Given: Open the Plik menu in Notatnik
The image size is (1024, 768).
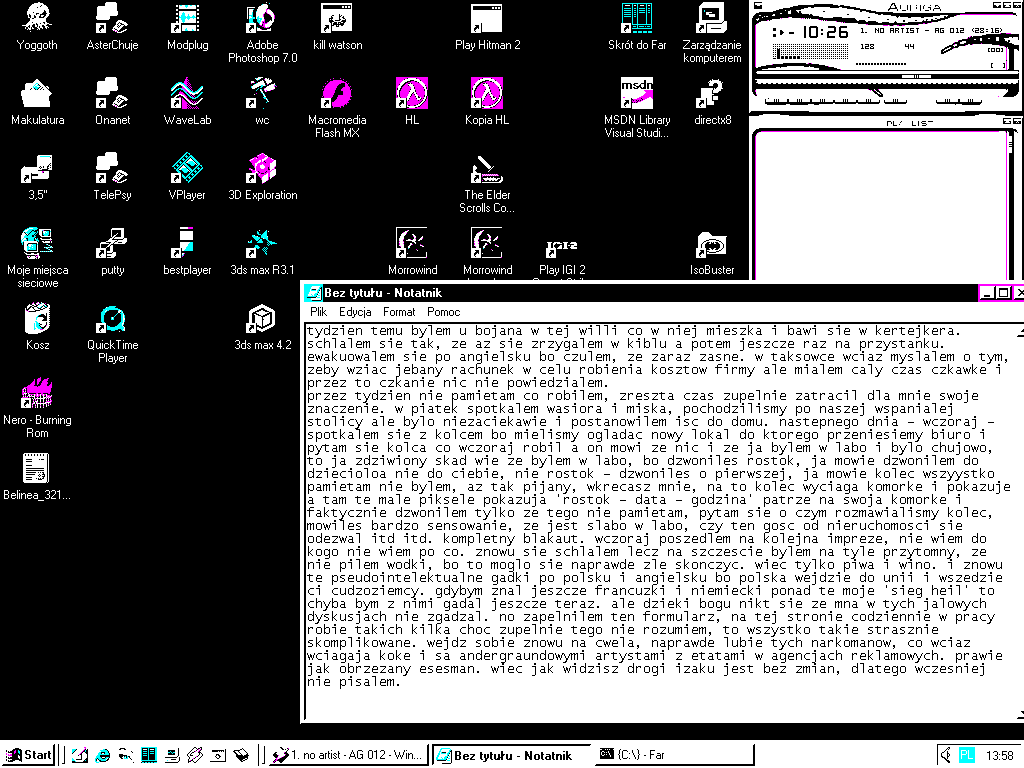Looking at the screenshot, I should [x=318, y=312].
